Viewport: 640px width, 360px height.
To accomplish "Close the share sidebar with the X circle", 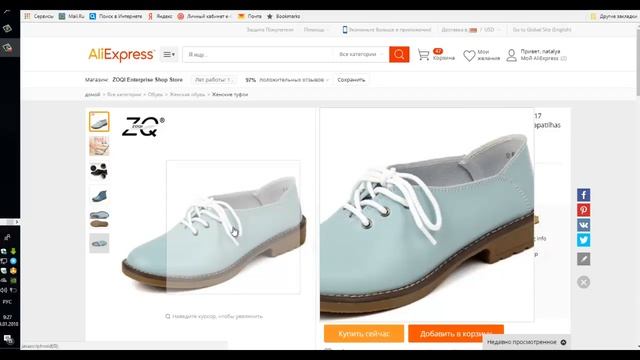I will 583,282.
